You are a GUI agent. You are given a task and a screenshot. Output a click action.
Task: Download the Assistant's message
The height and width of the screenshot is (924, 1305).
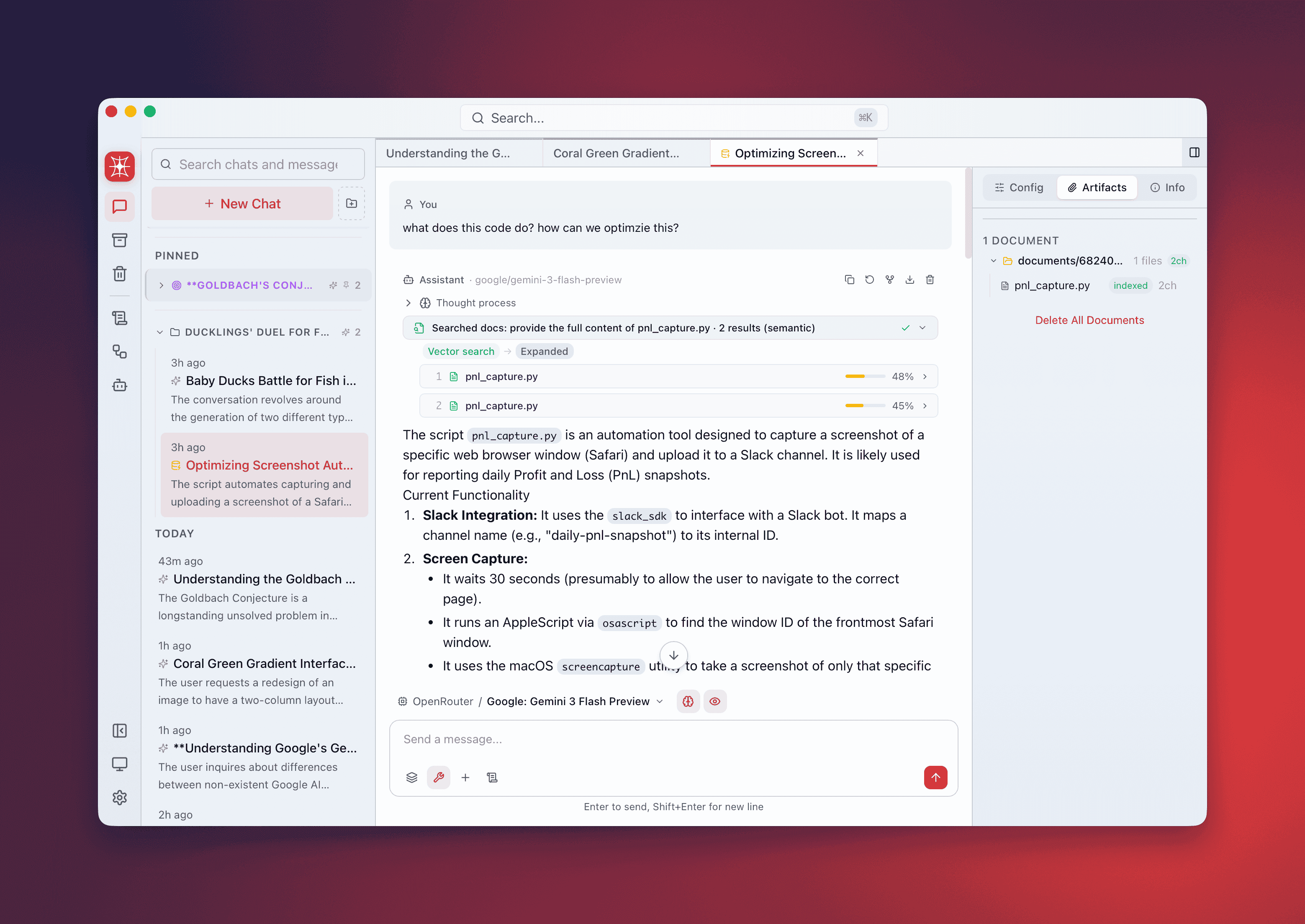[x=910, y=280]
